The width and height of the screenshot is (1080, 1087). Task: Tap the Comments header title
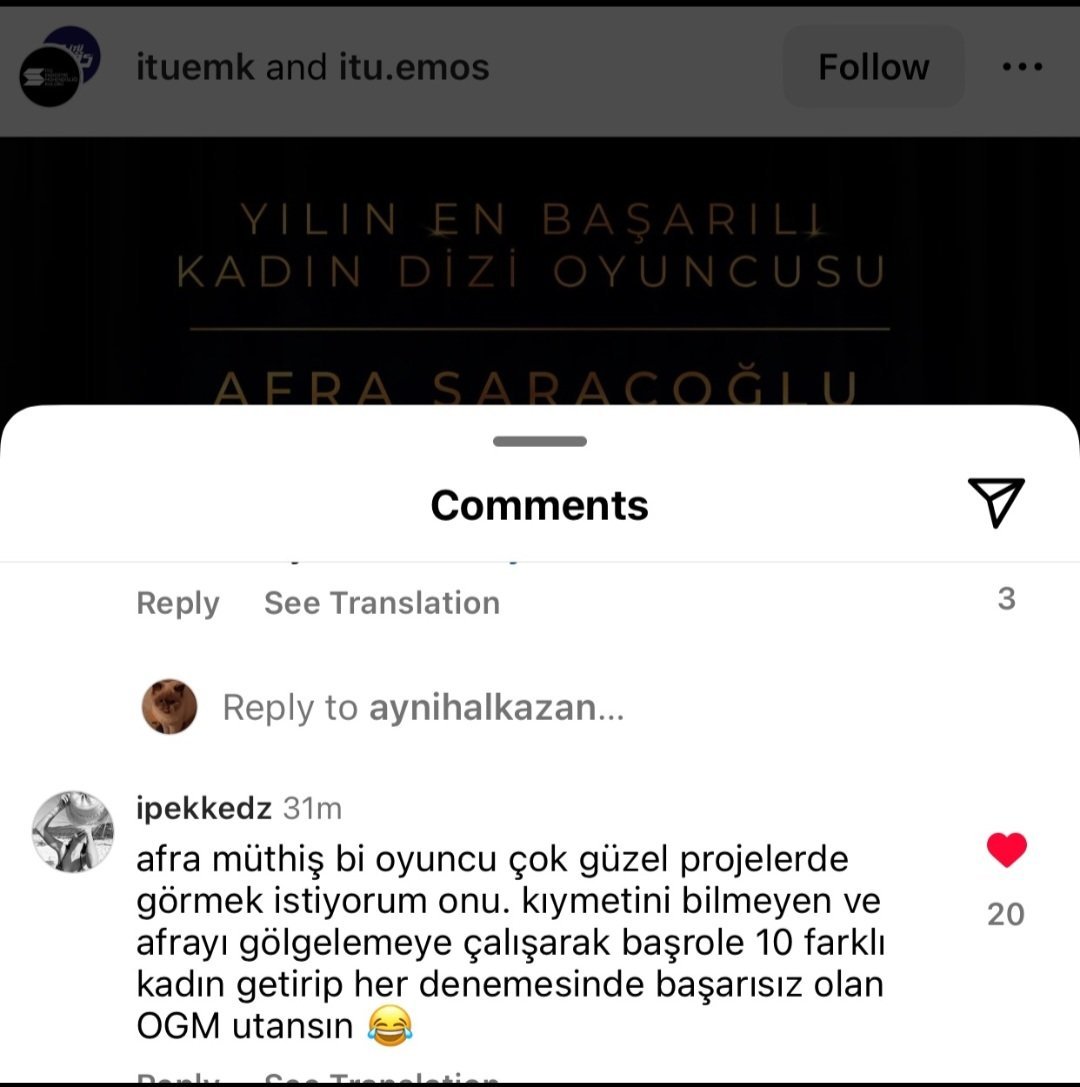coord(539,505)
